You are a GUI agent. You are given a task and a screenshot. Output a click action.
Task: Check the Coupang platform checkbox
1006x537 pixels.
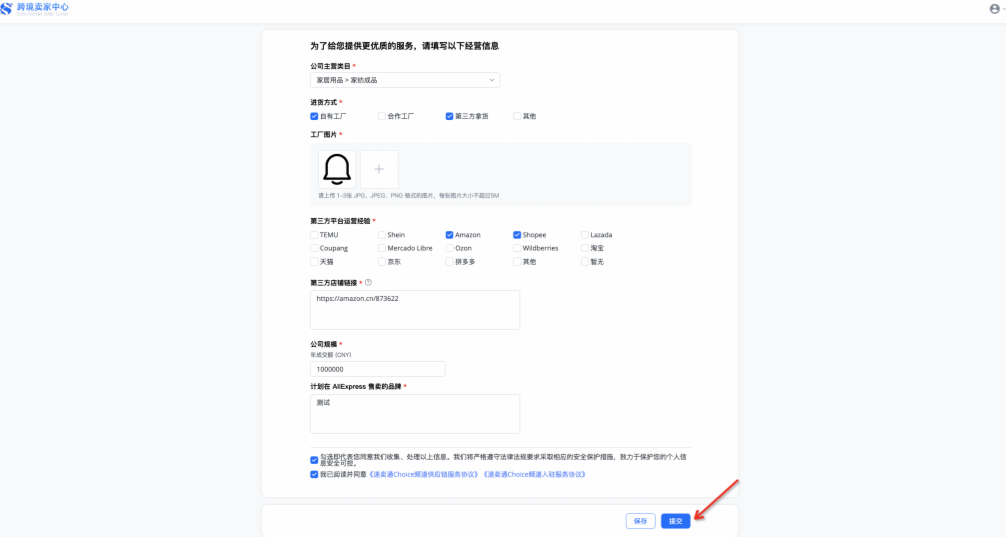[314, 248]
